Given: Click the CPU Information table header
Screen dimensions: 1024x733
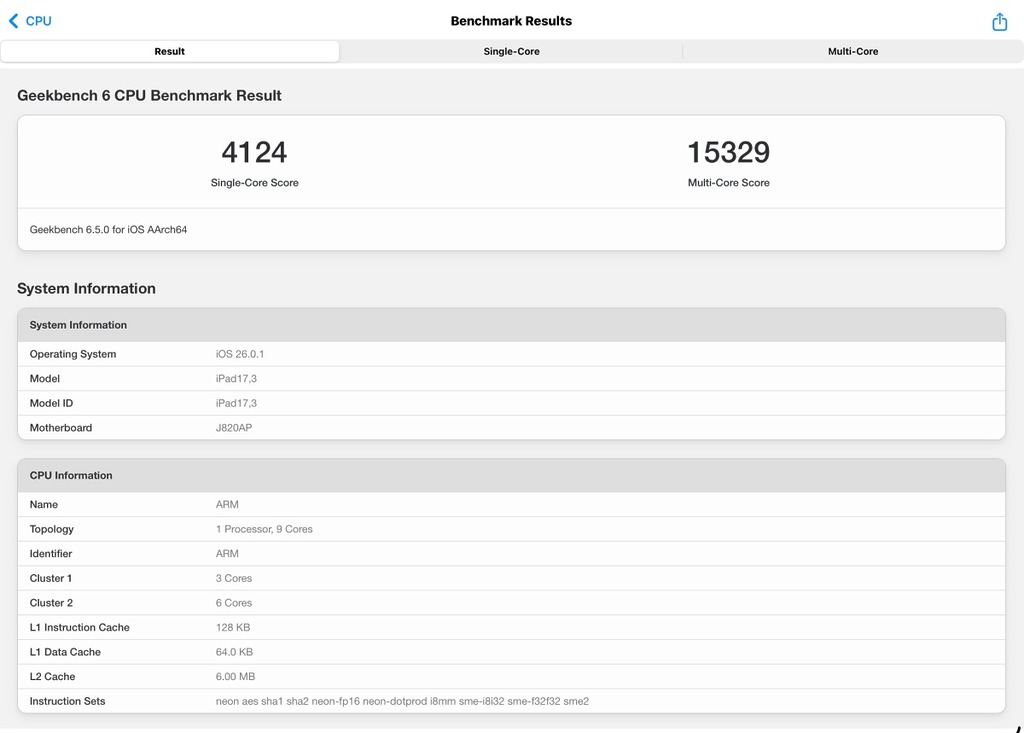Looking at the screenshot, I should click(x=511, y=475).
